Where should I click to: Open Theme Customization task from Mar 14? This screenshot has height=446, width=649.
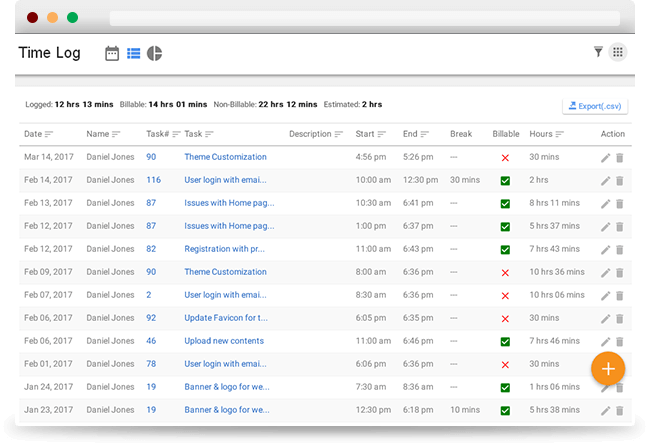225,157
